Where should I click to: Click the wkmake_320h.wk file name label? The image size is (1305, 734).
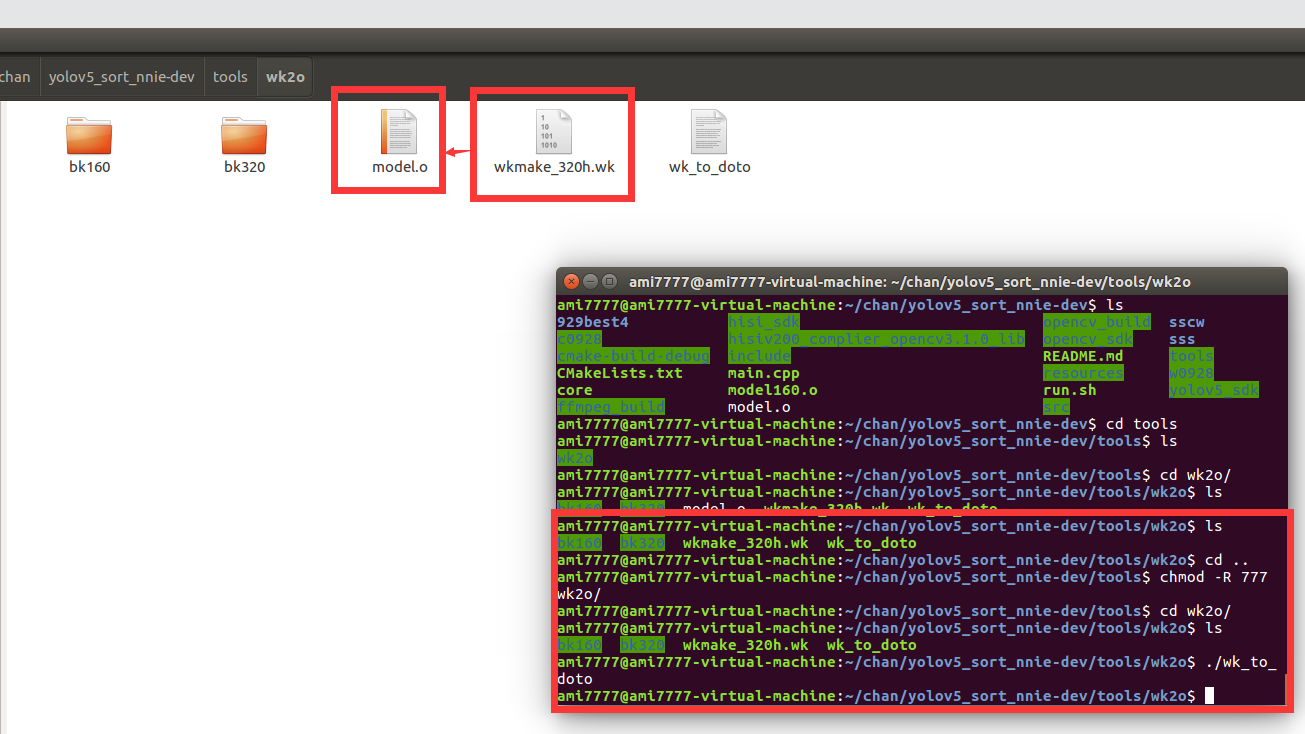click(554, 167)
